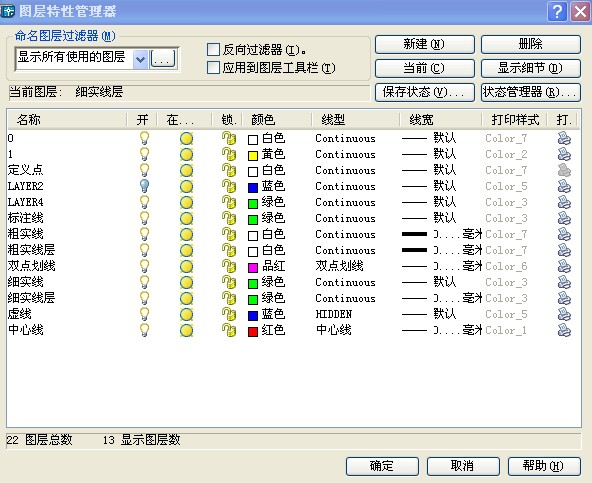The image size is (592, 483).
Task: Lock layer 0 with the padlock icon
Action: [229, 138]
